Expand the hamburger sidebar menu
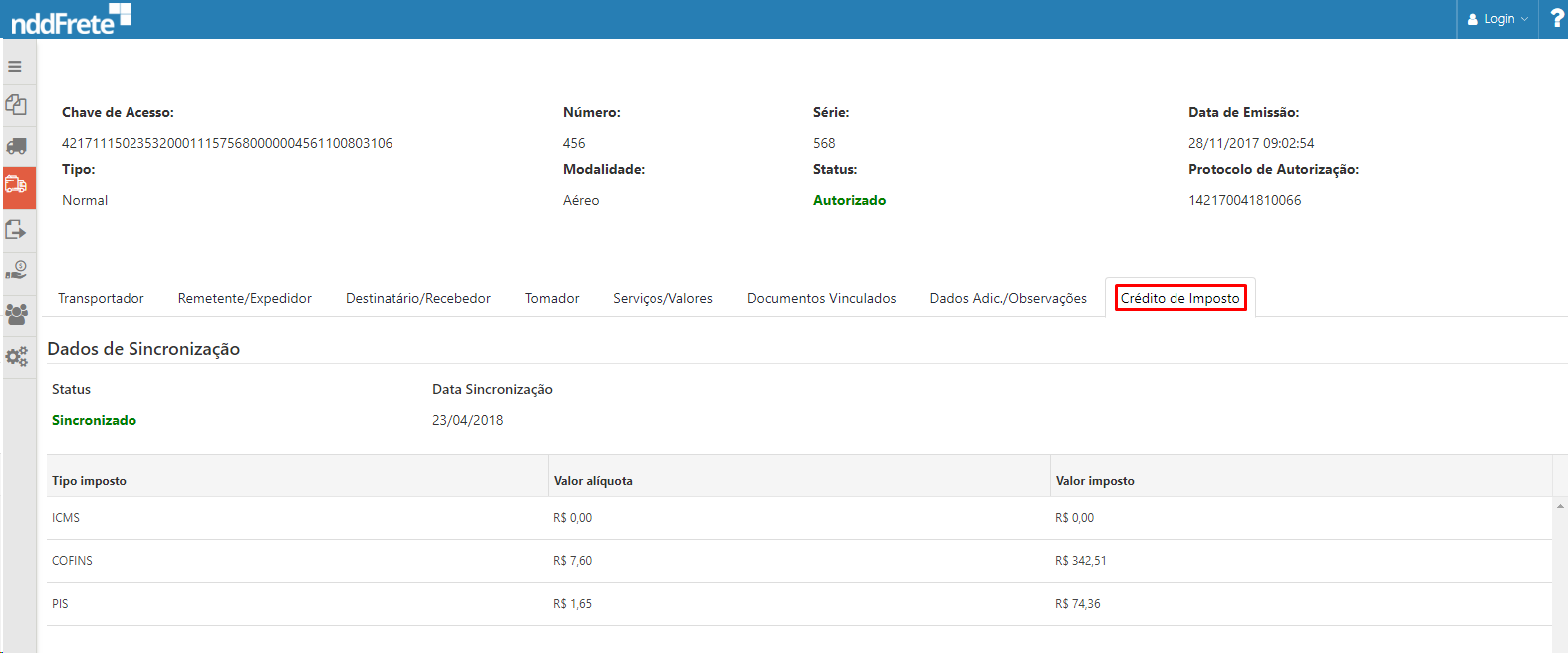1568x653 pixels. tap(15, 67)
